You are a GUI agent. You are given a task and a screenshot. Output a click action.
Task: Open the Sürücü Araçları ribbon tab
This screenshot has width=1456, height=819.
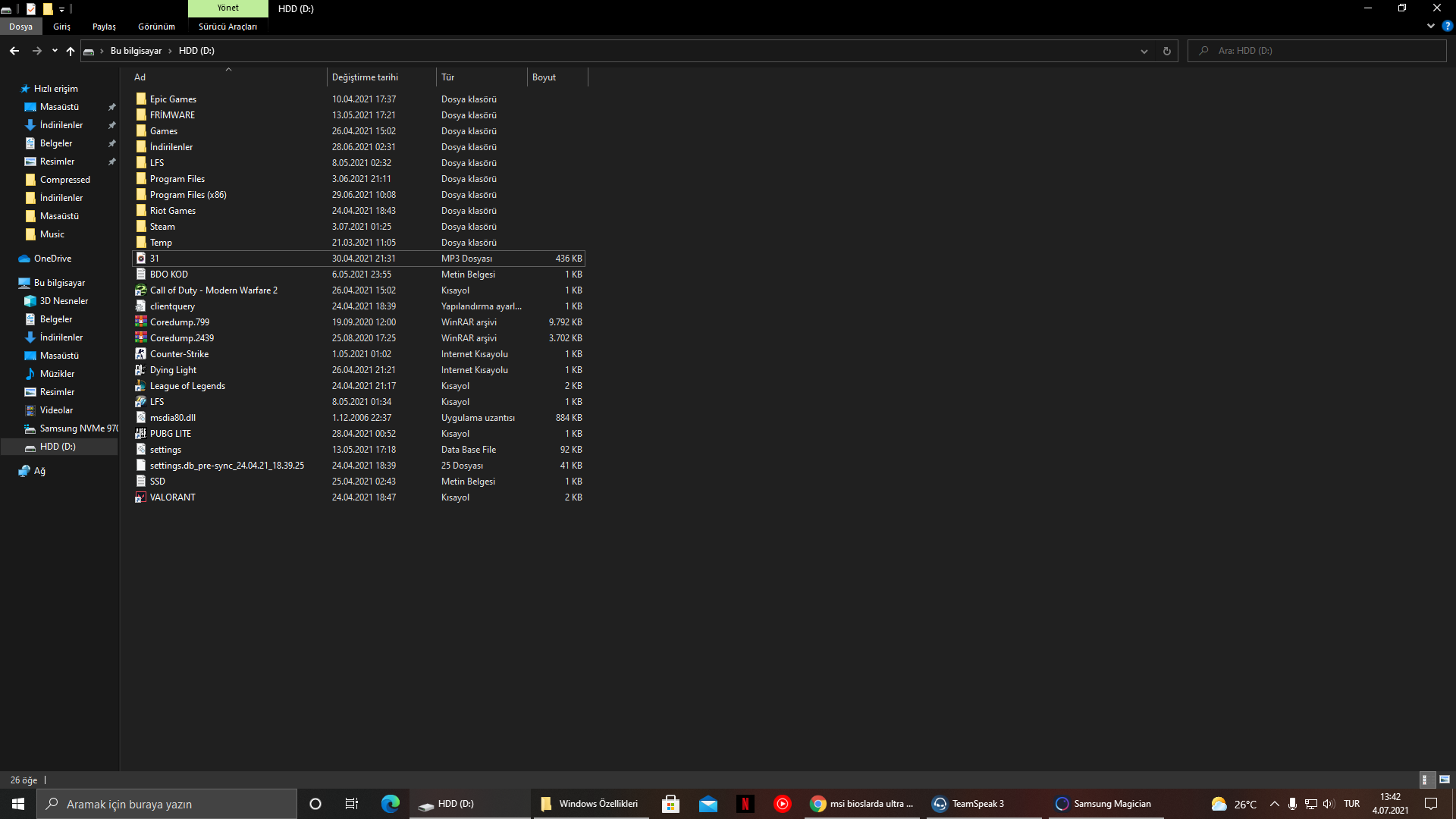coord(227,27)
